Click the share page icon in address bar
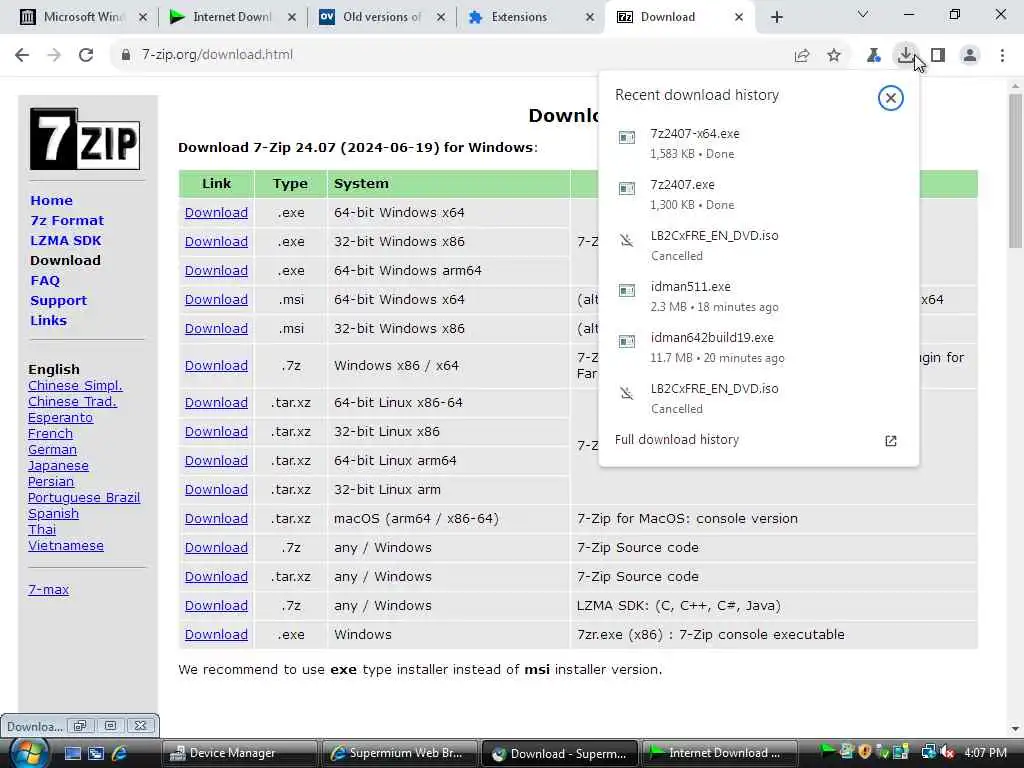 tap(802, 56)
